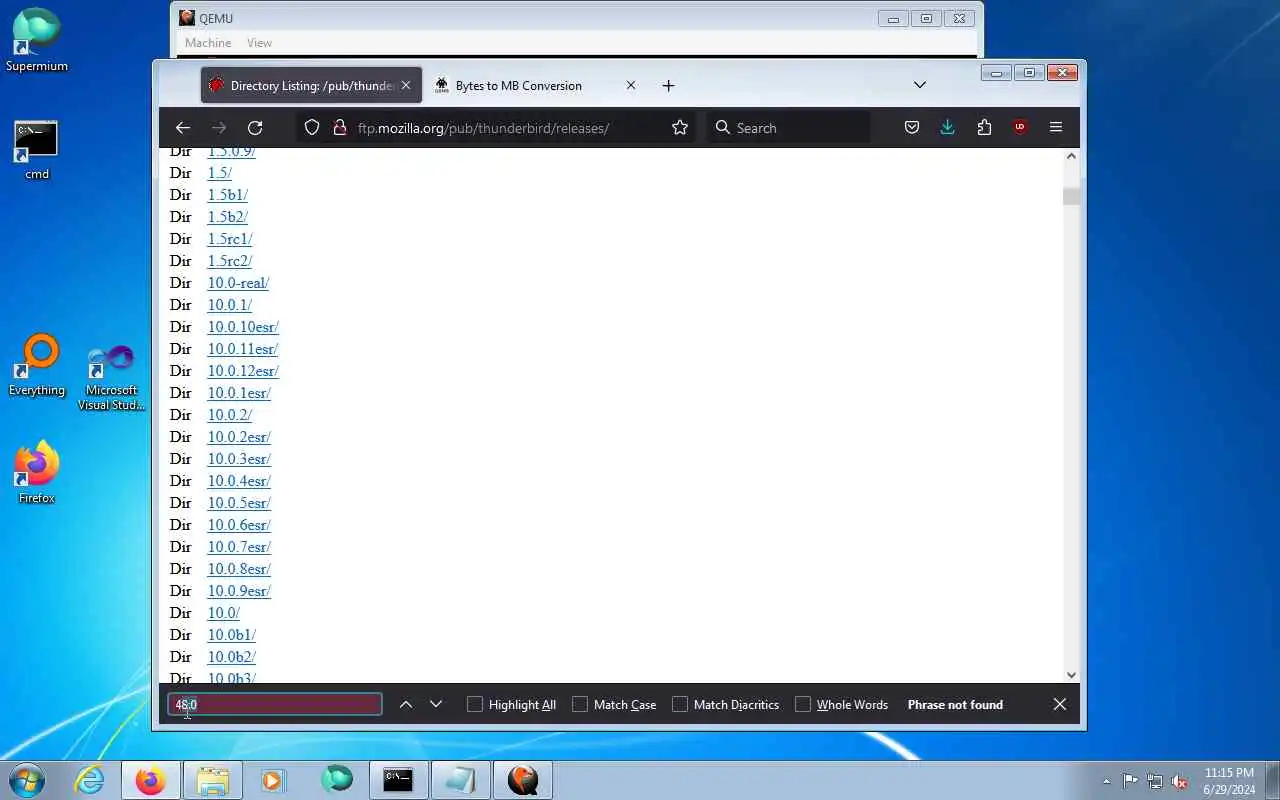Enable the Match Diacritics checkbox
Viewport: 1280px width, 800px height.
point(680,705)
